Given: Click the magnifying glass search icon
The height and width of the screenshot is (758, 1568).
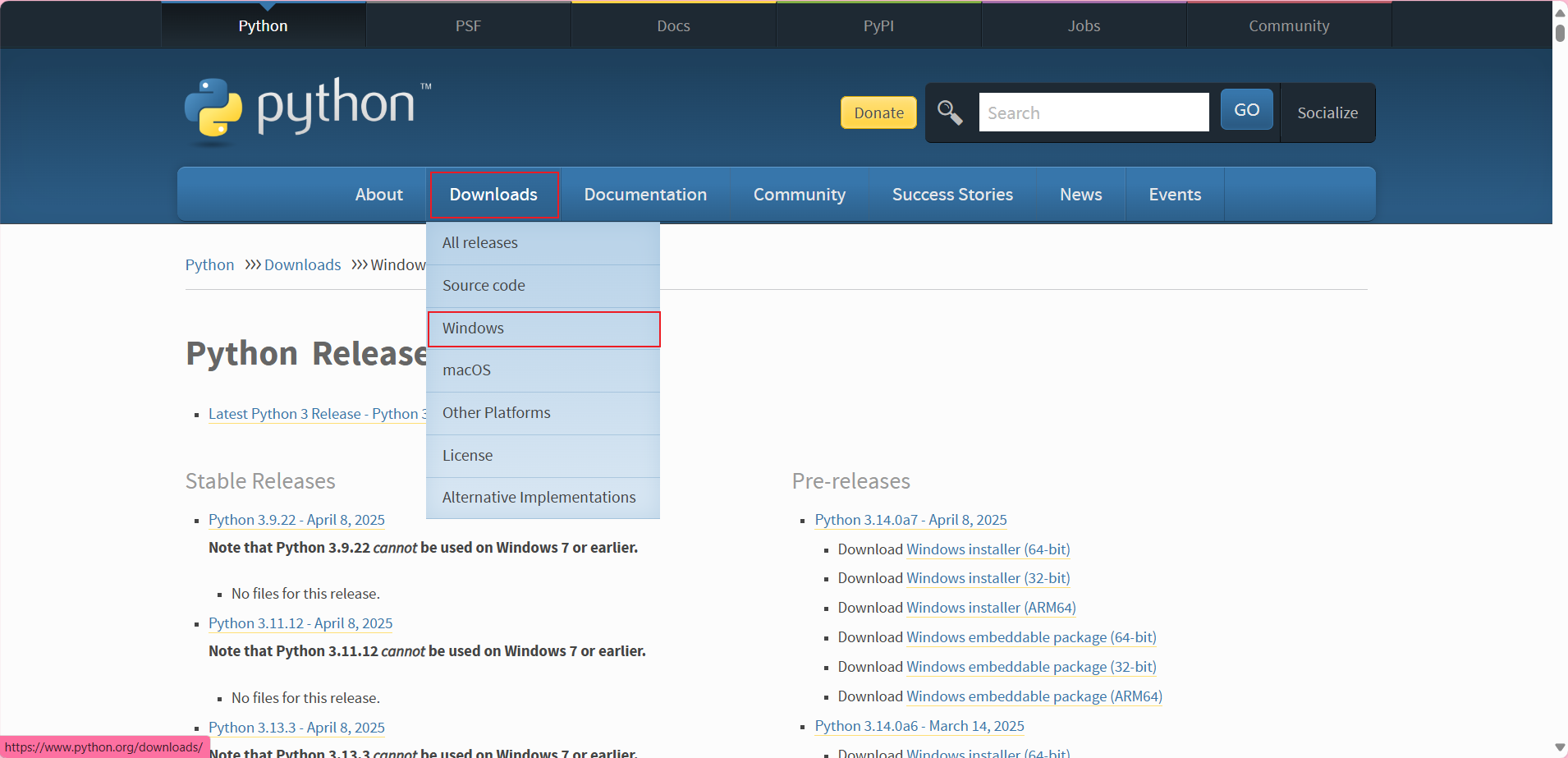Looking at the screenshot, I should [950, 113].
